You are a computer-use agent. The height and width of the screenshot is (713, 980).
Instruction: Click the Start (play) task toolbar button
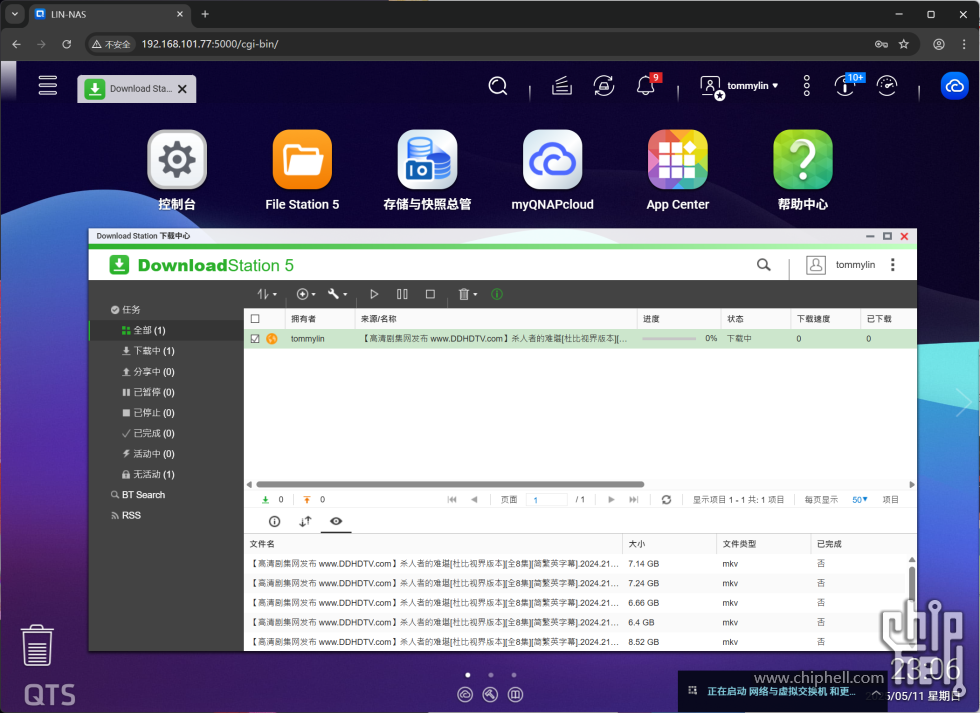(374, 294)
